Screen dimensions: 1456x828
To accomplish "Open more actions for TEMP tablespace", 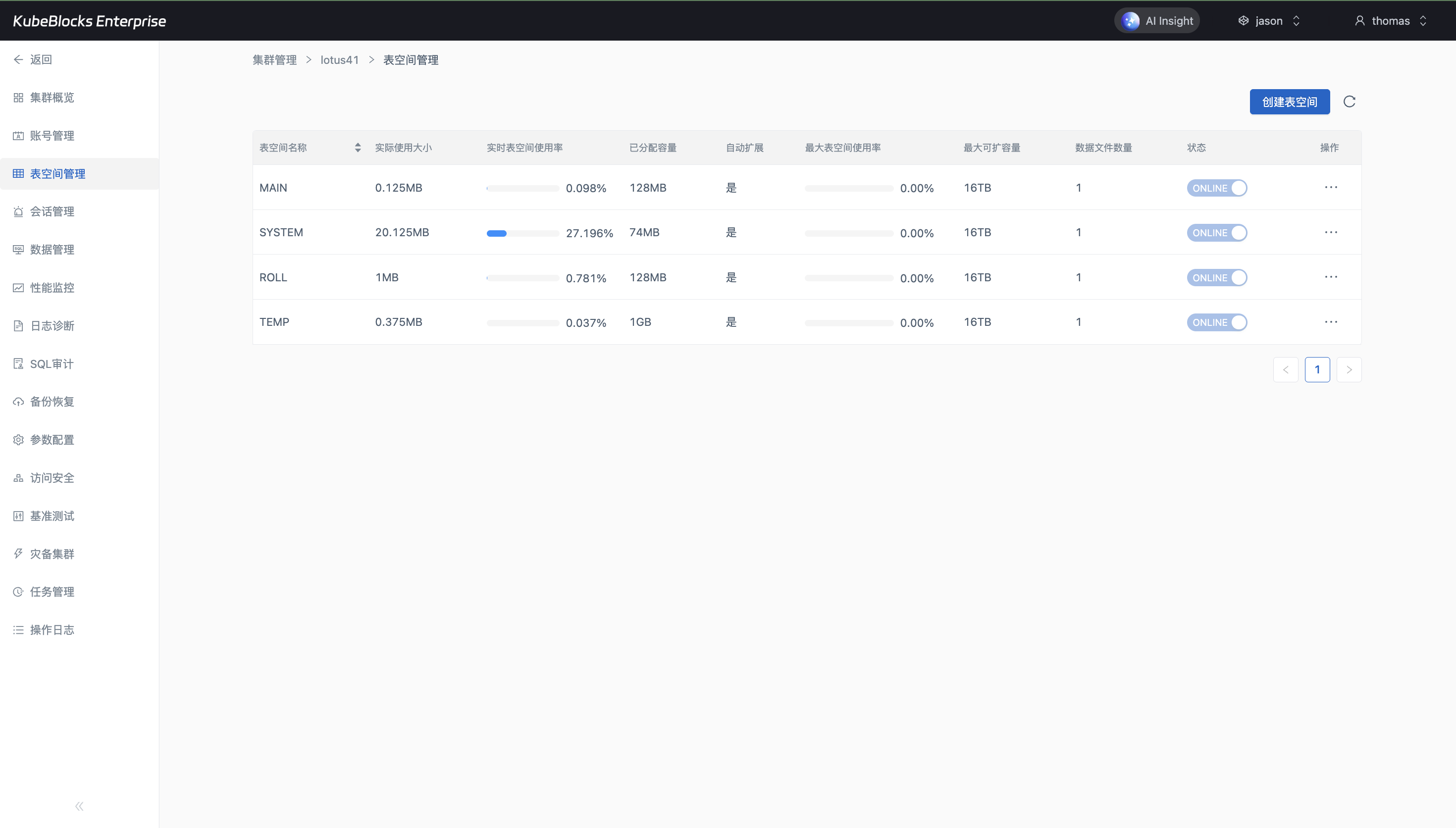I will click(x=1330, y=322).
